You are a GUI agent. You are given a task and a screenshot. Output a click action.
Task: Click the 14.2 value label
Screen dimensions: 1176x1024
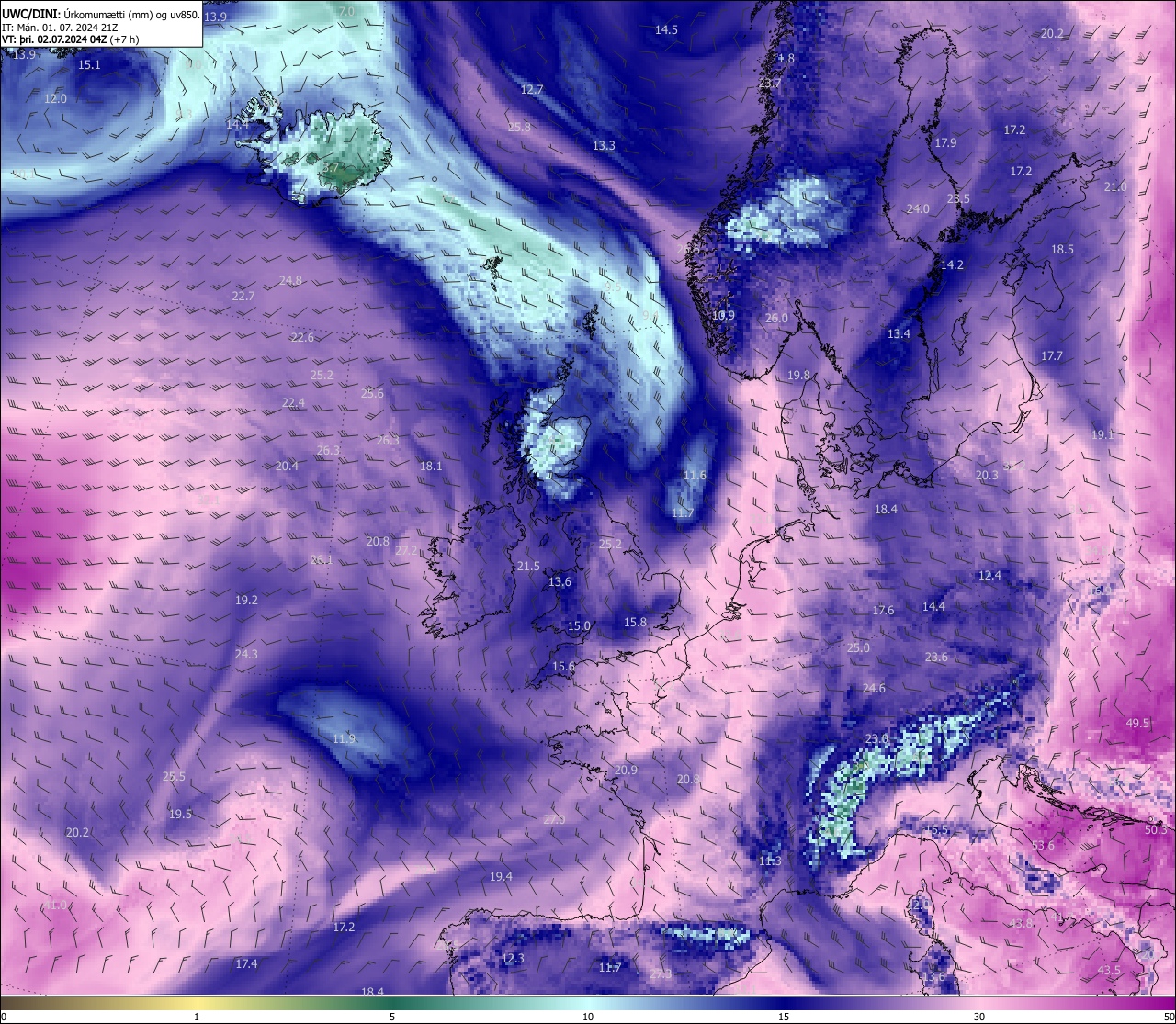[952, 264]
